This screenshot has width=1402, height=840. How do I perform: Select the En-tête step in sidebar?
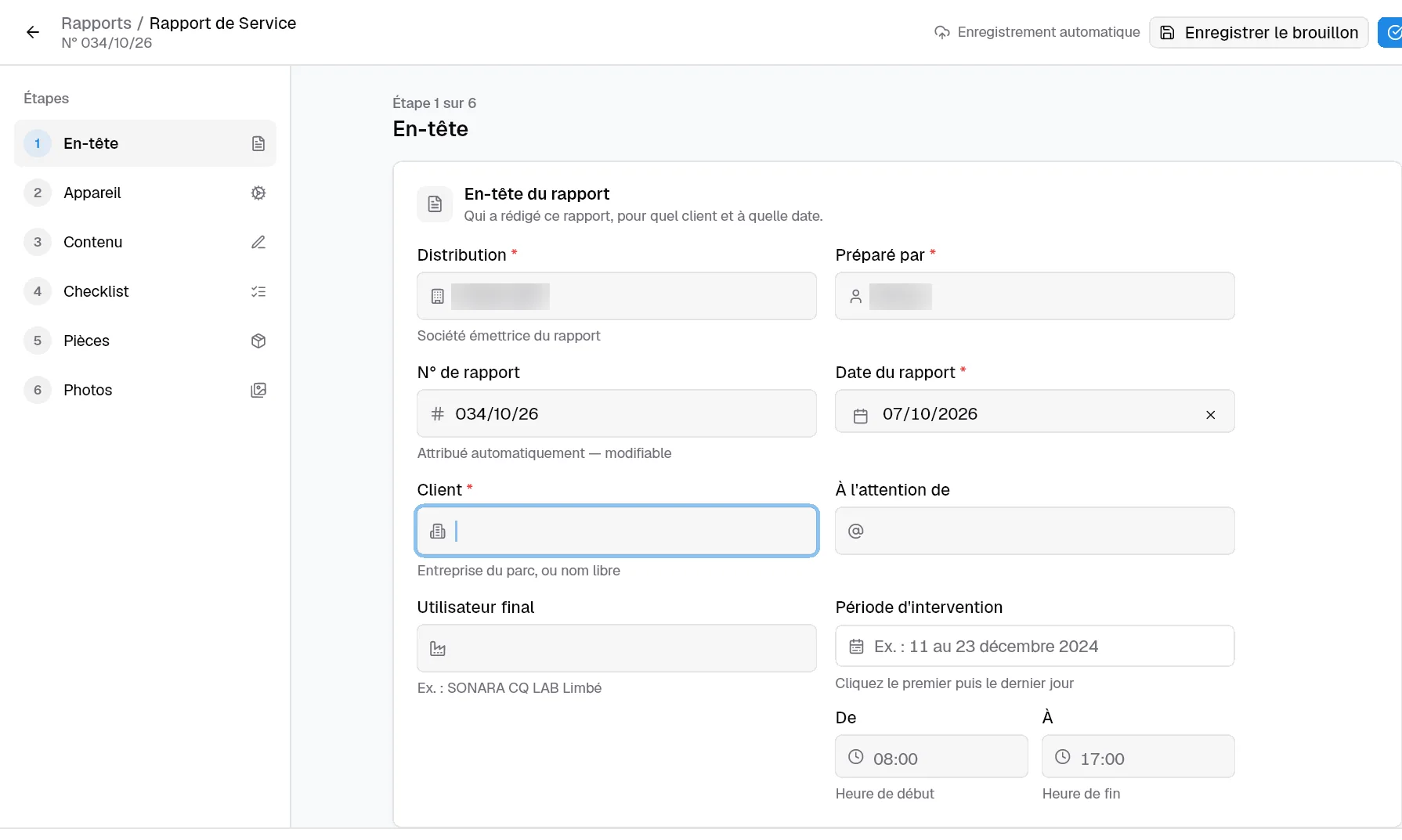tap(145, 143)
